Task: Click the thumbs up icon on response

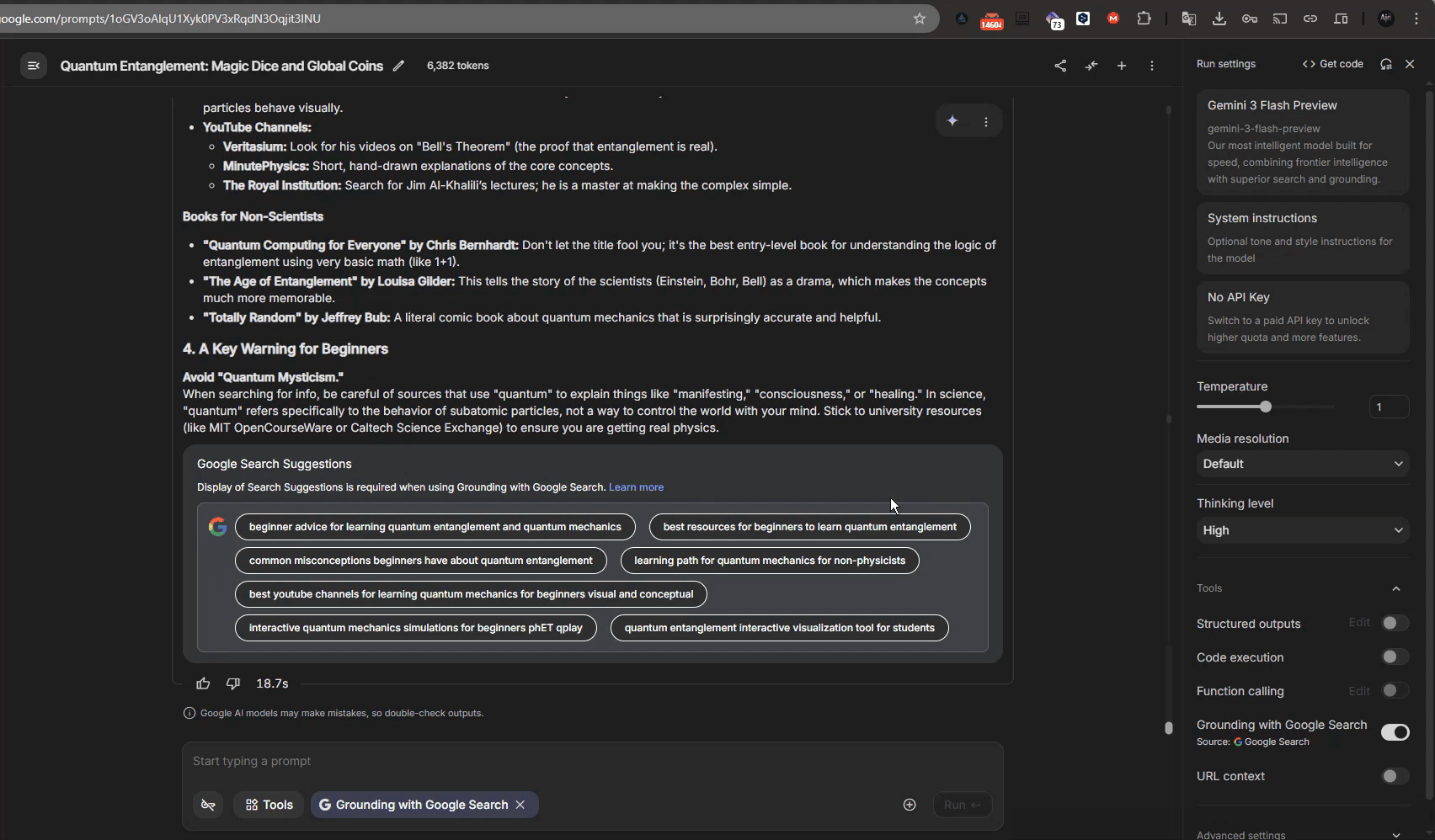Action: point(203,683)
